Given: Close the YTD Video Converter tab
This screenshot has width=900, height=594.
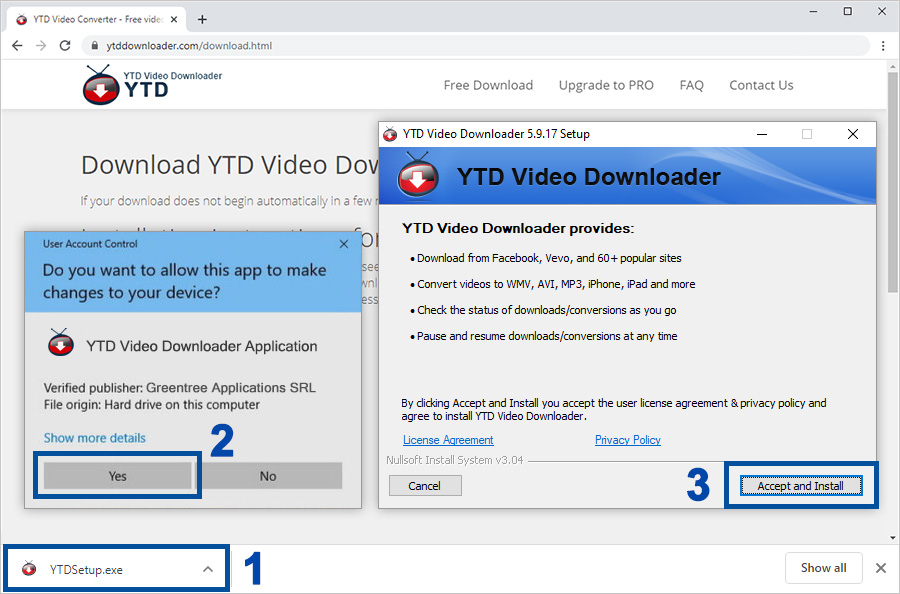Looking at the screenshot, I should click(x=174, y=20).
